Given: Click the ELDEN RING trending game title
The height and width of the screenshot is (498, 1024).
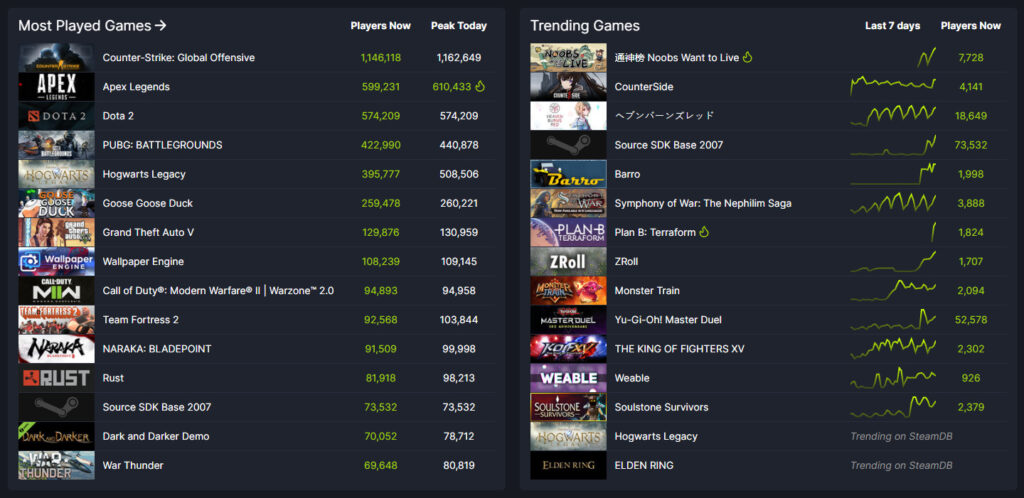Looking at the screenshot, I should [x=643, y=465].
